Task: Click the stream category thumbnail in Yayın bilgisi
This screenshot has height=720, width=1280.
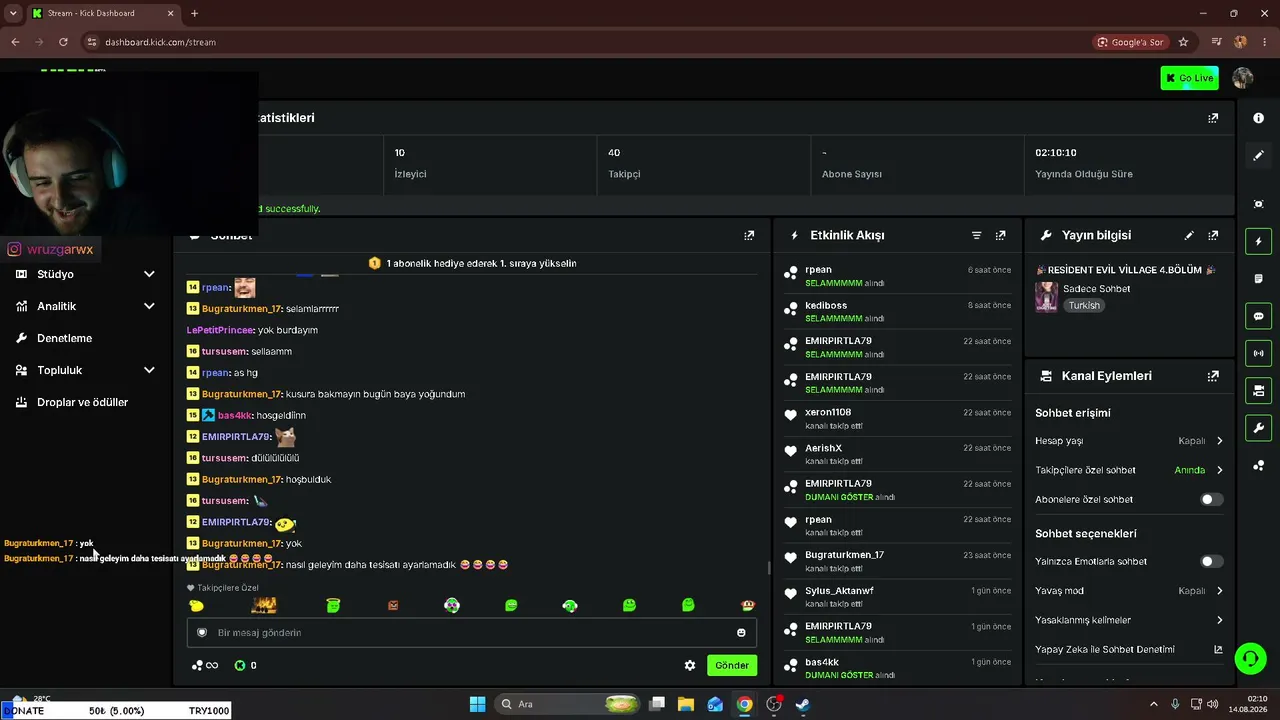Action: [1046, 297]
